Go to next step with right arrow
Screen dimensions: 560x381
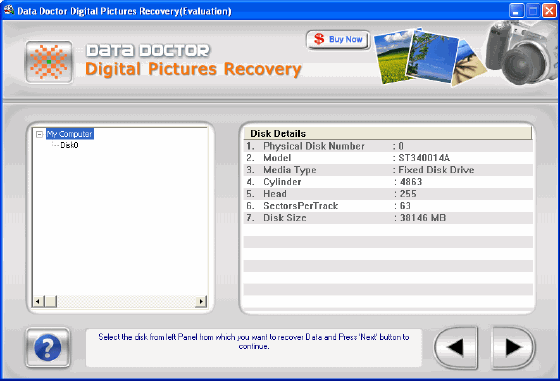(513, 347)
